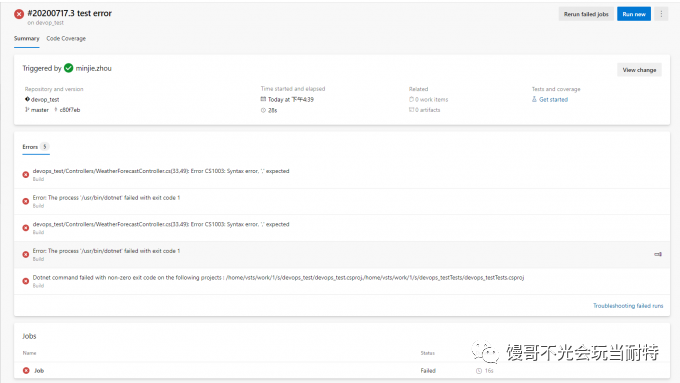Click the Status column header in Jobs
680x383 pixels.
[x=428, y=353]
